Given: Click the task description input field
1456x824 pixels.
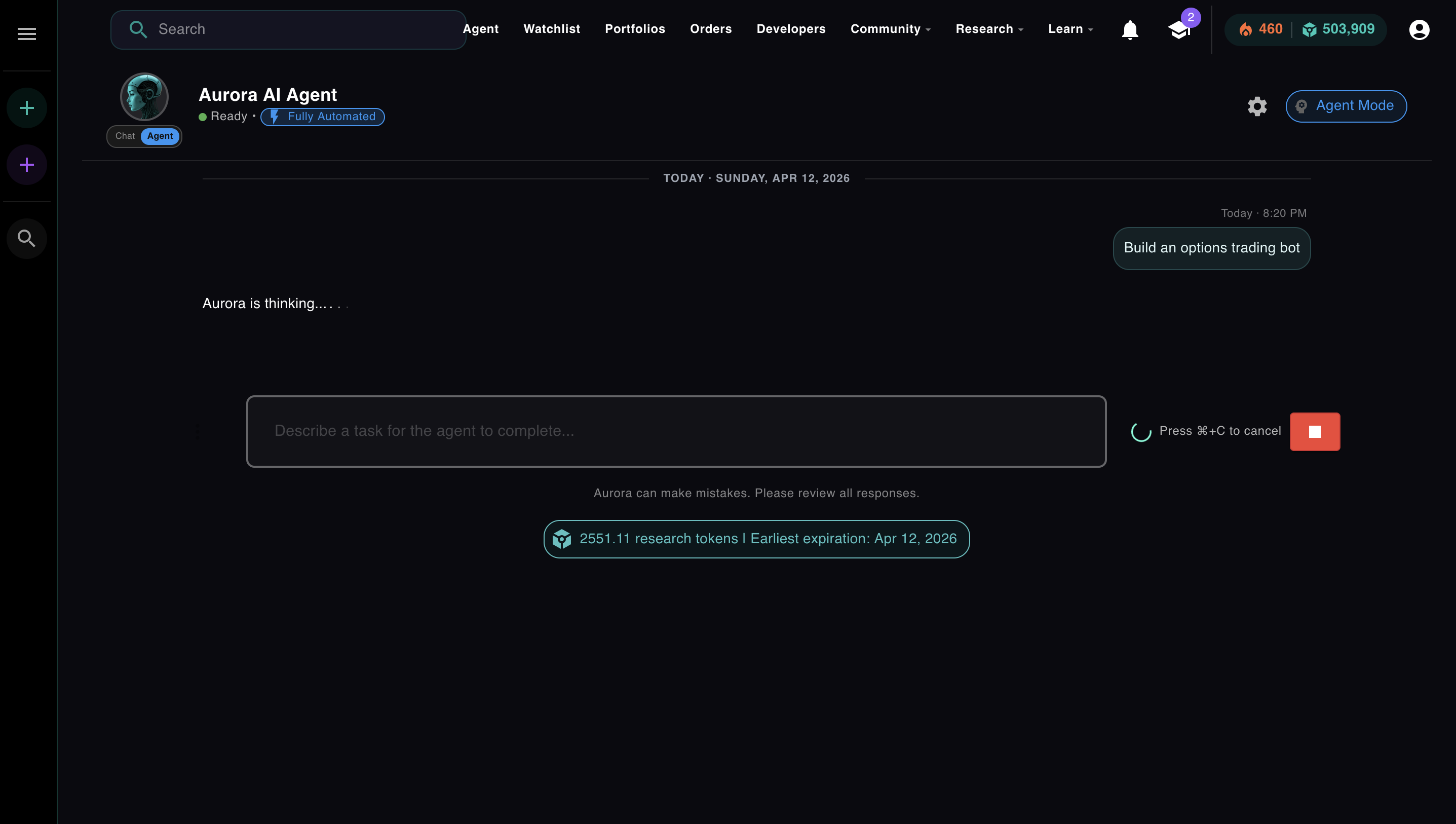Looking at the screenshot, I should tap(676, 431).
